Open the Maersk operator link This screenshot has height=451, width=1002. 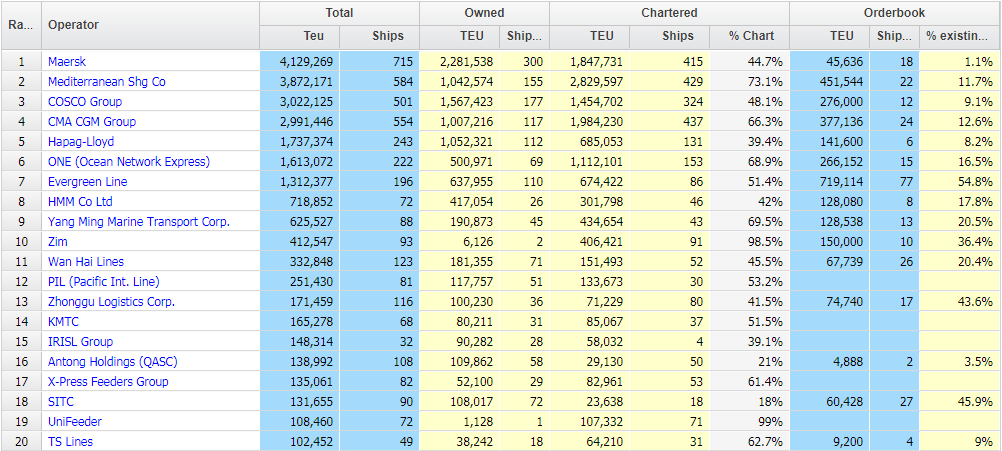pyautogui.click(x=66, y=62)
